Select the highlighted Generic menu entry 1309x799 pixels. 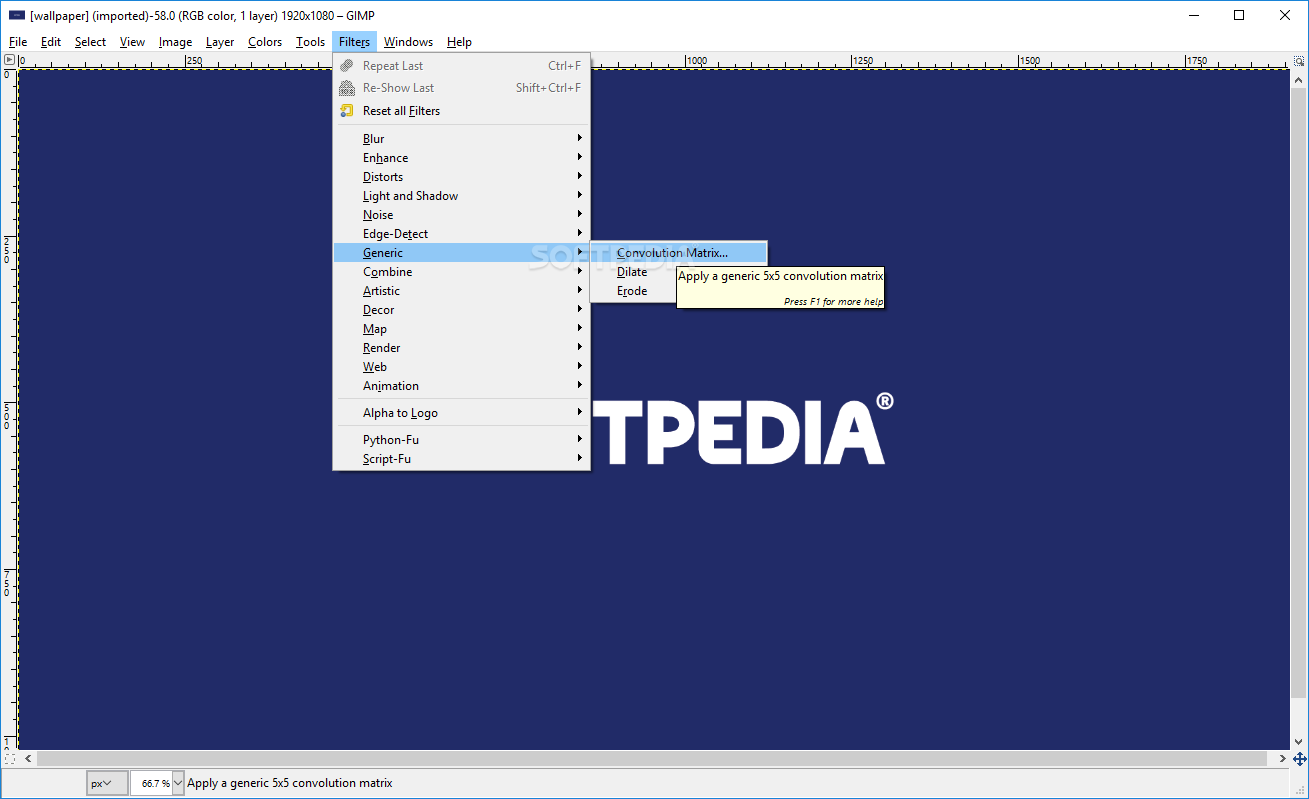pyautogui.click(x=461, y=253)
